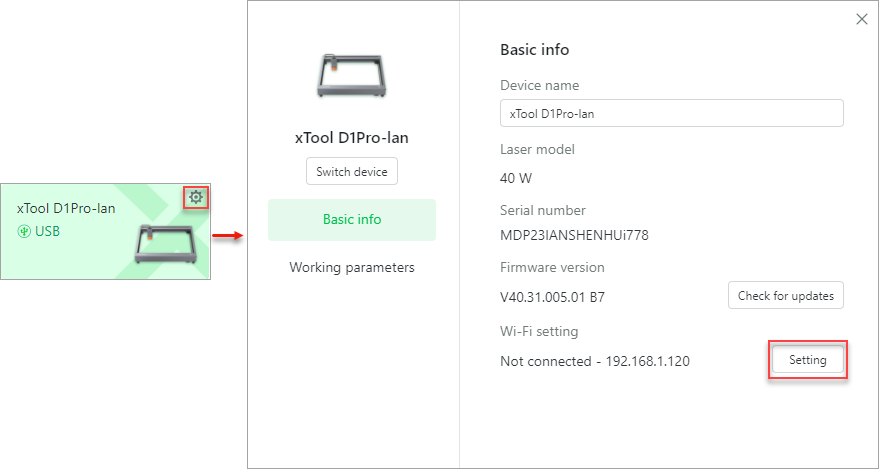Click the Basic info section heading
This screenshot has width=879, height=473.
point(534,50)
